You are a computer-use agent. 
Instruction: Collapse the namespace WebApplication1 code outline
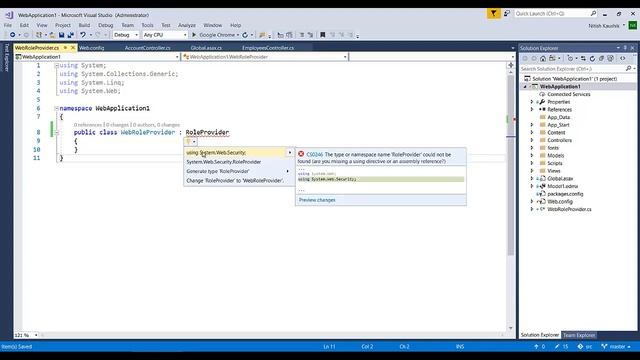click(x=57, y=108)
